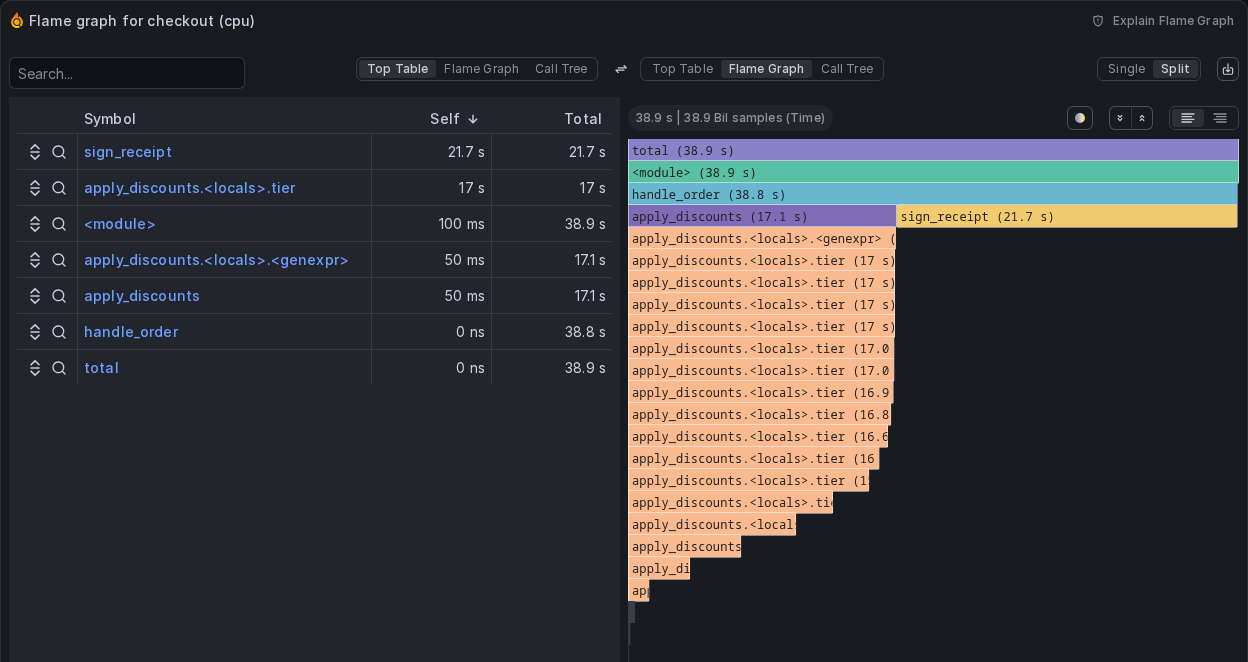Select the sign_receipt (21.7 s) flame bar

pos(1067,216)
